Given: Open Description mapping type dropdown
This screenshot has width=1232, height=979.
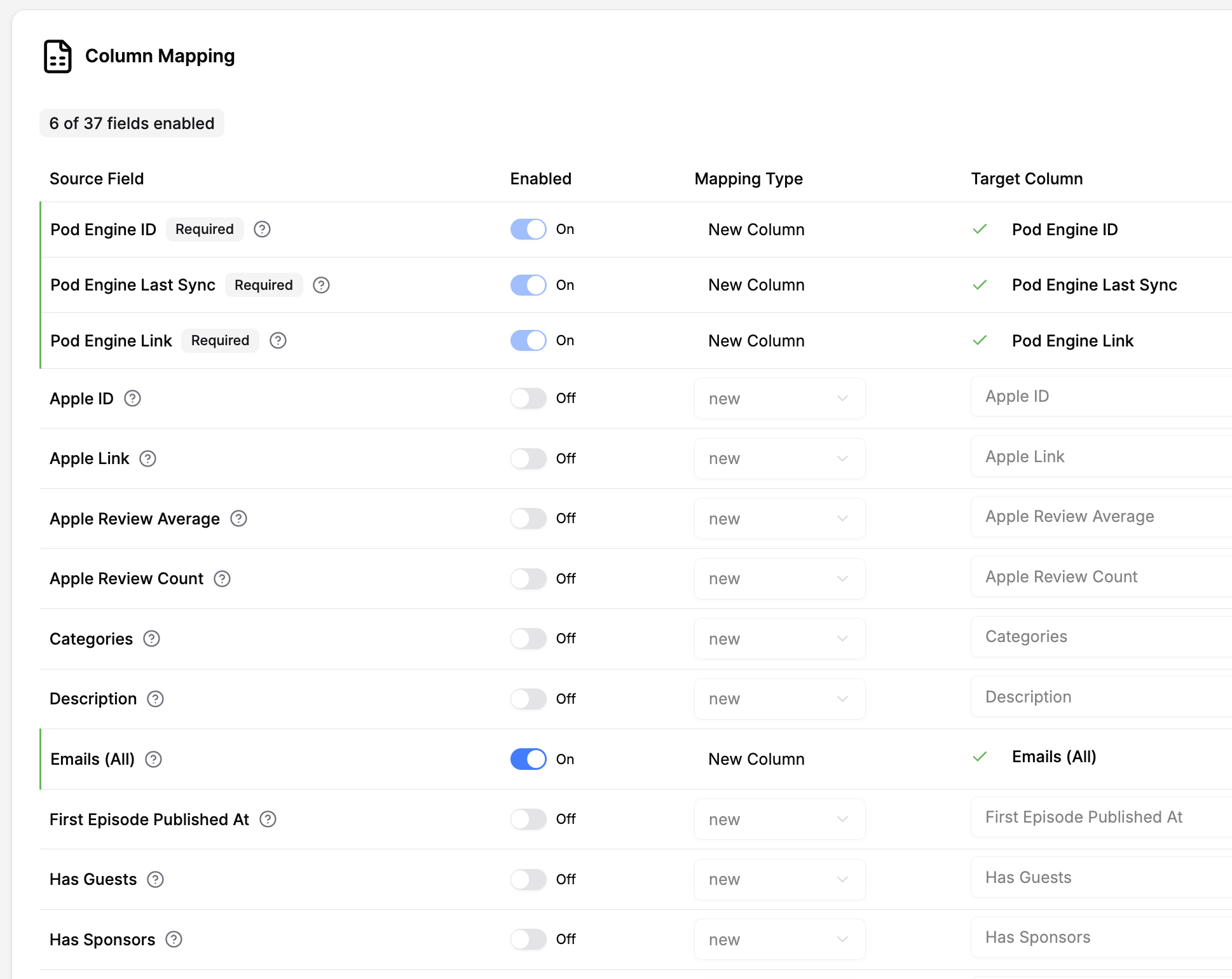Looking at the screenshot, I should point(779,699).
